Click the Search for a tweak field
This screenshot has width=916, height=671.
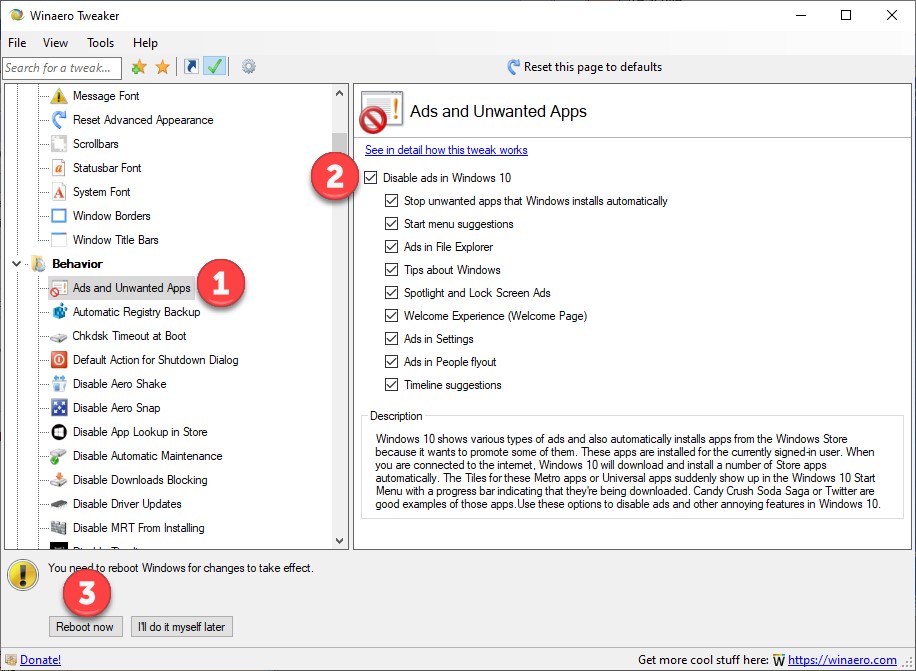(x=61, y=68)
